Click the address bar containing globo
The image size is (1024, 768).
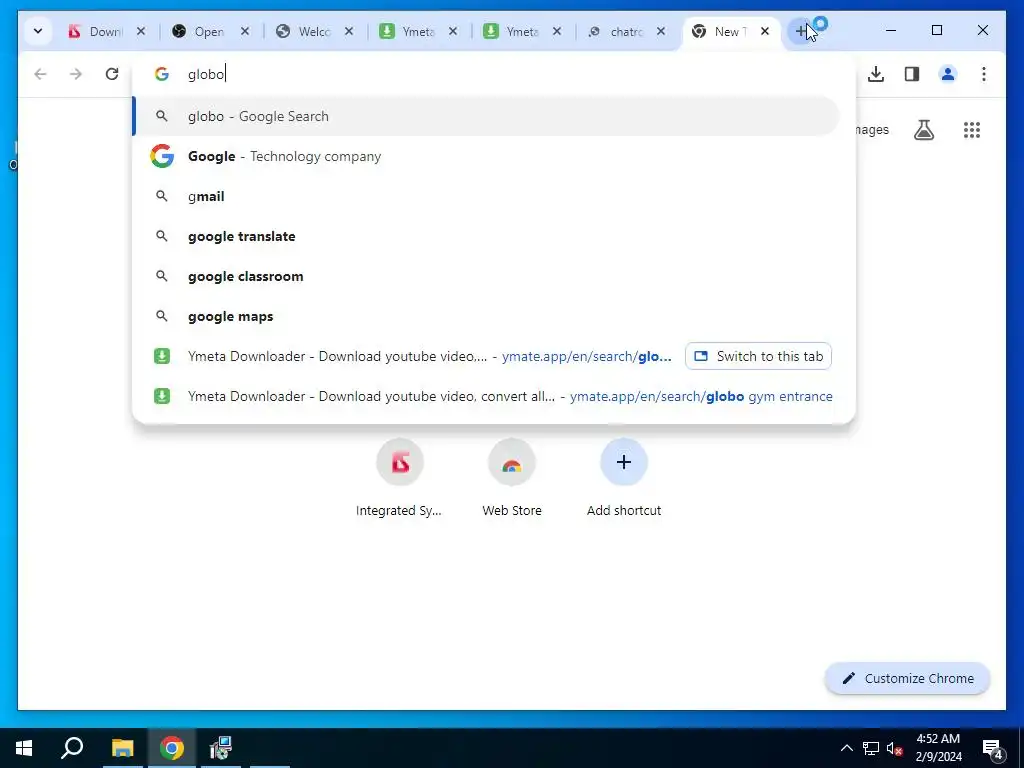pos(494,74)
